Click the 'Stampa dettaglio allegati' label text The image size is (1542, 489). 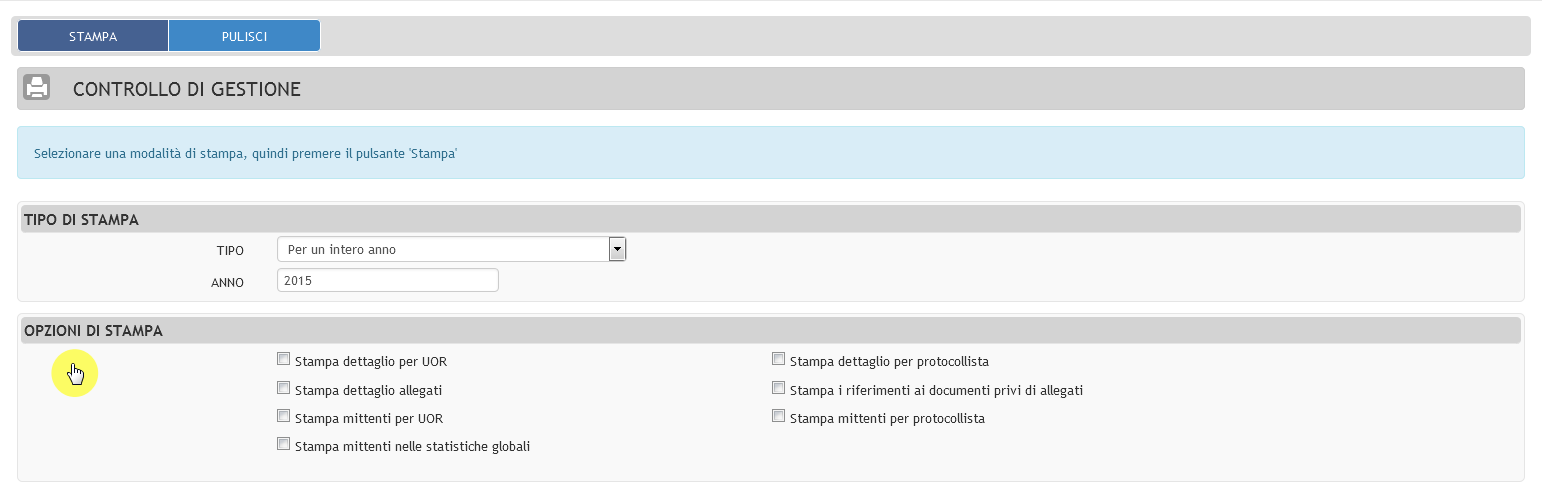[x=369, y=390]
